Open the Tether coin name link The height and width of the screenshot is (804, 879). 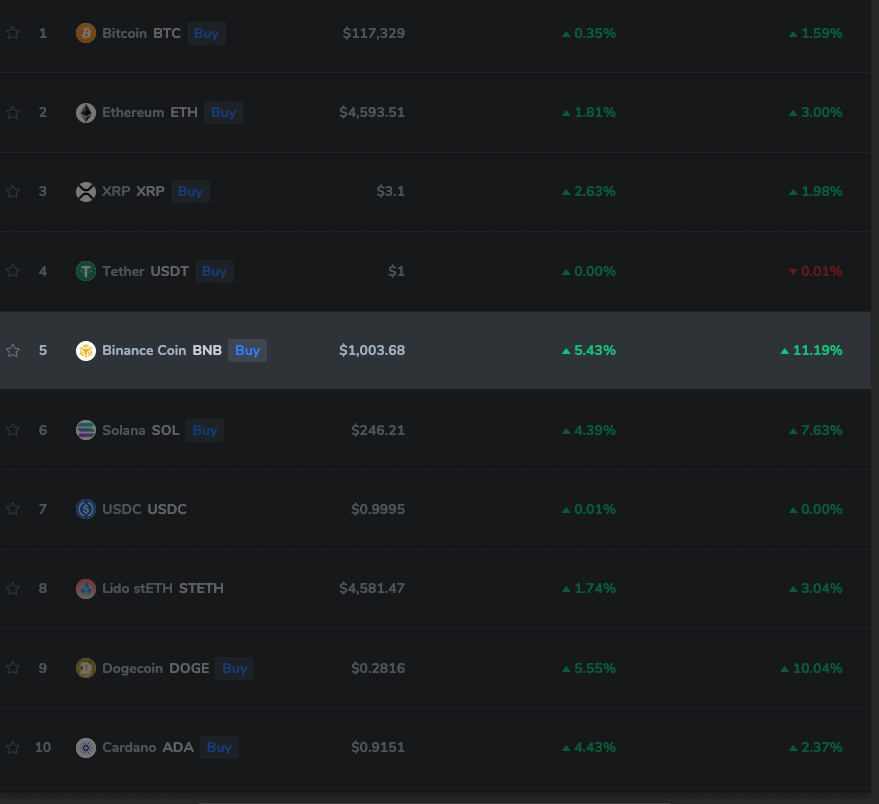click(126, 271)
